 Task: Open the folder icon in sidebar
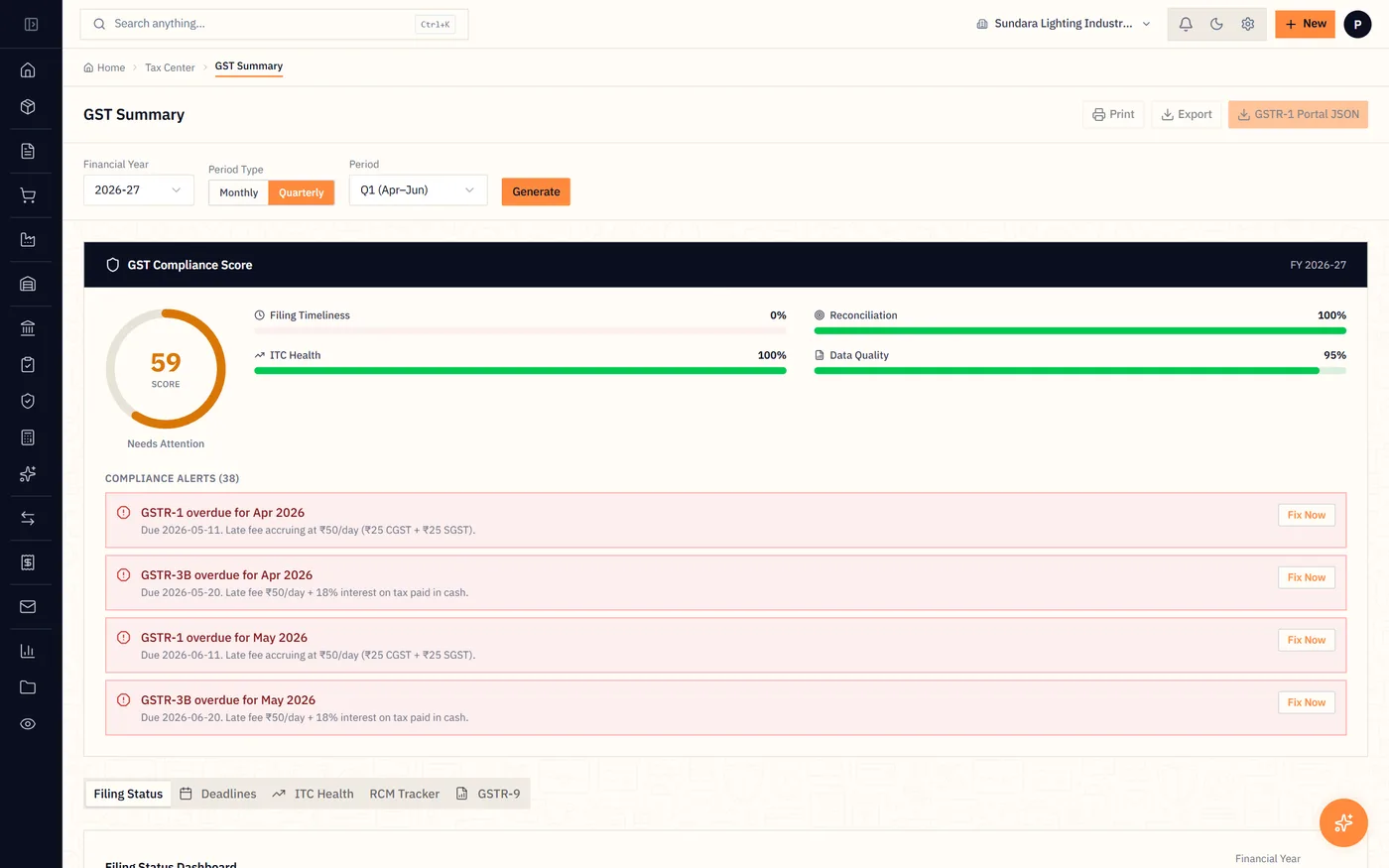coord(28,687)
